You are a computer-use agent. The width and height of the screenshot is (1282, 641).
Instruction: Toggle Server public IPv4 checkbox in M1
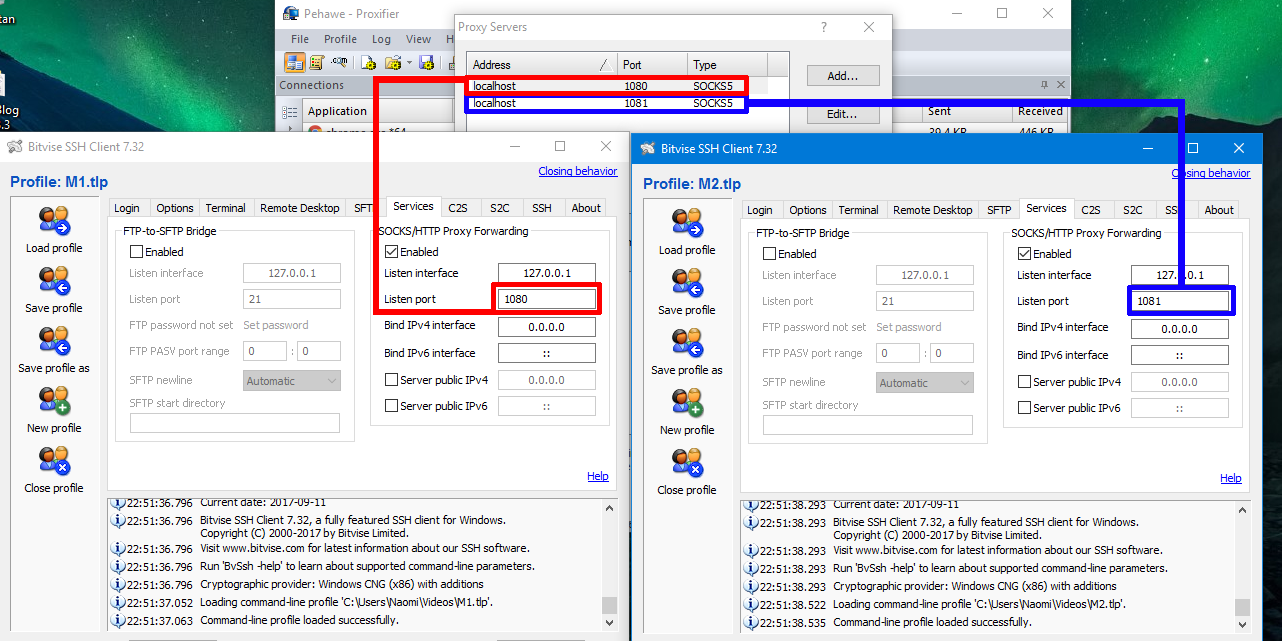pyautogui.click(x=392, y=380)
